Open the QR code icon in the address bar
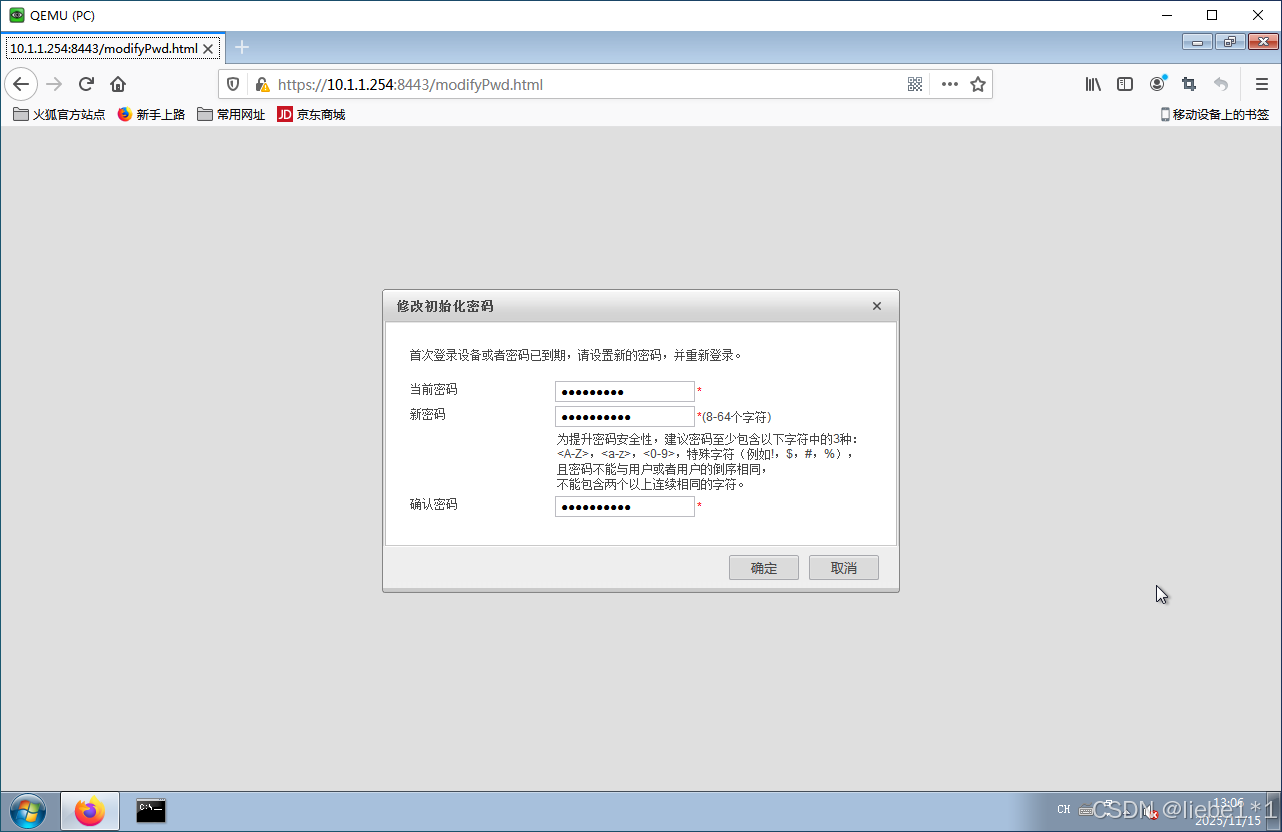The height and width of the screenshot is (832, 1282). (915, 85)
